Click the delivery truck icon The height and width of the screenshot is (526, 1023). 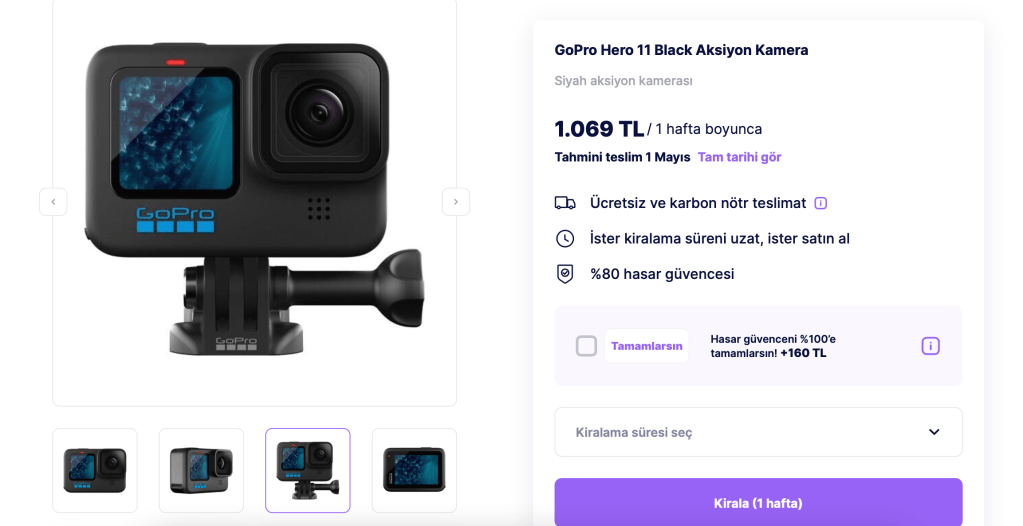[x=565, y=203]
